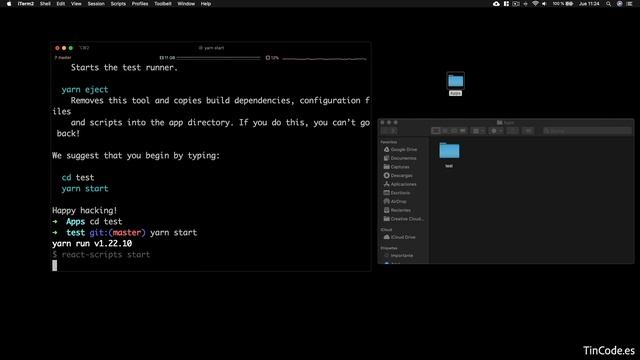Open the iTerm2 application menu
The image size is (640, 360).
click(26, 4)
